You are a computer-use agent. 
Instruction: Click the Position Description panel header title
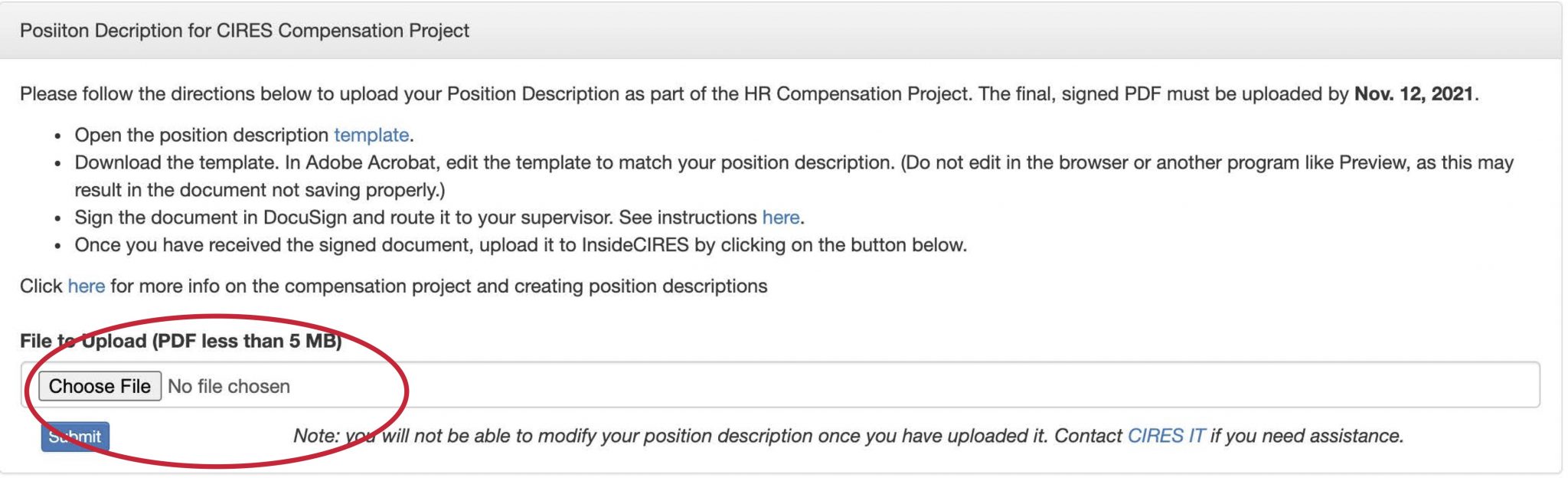(244, 31)
